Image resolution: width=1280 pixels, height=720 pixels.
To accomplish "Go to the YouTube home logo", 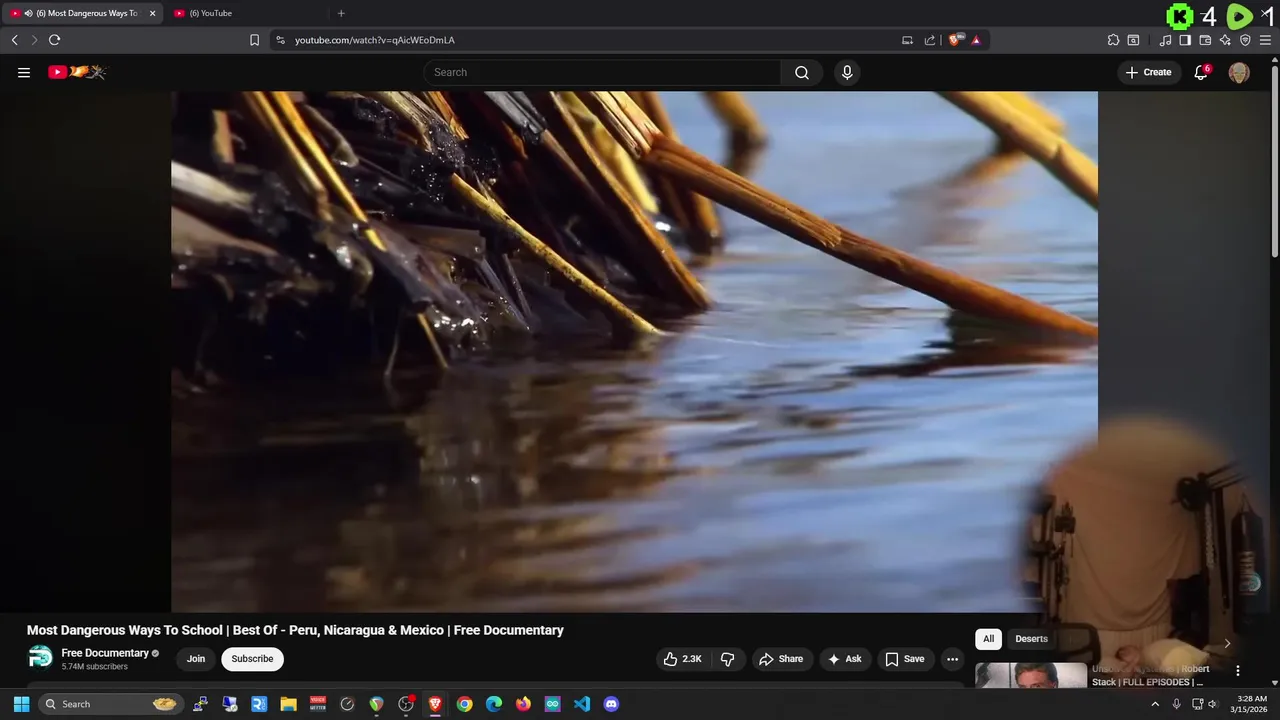I will click(x=77, y=72).
